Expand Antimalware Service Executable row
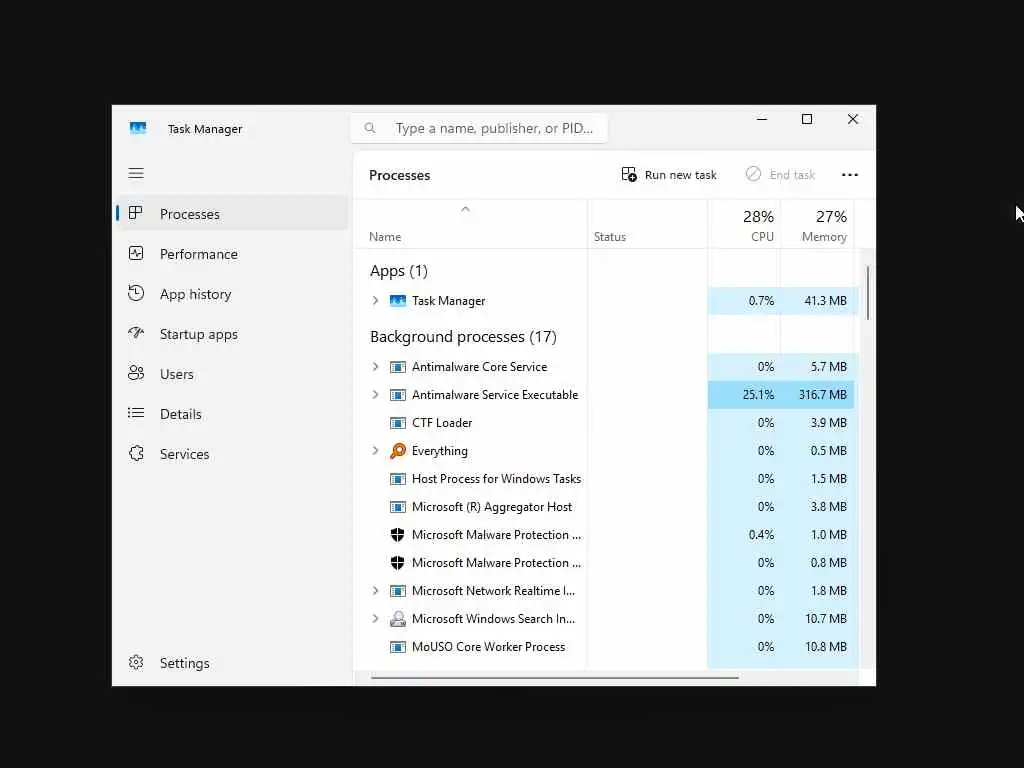This screenshot has height=768, width=1024. pyautogui.click(x=375, y=394)
